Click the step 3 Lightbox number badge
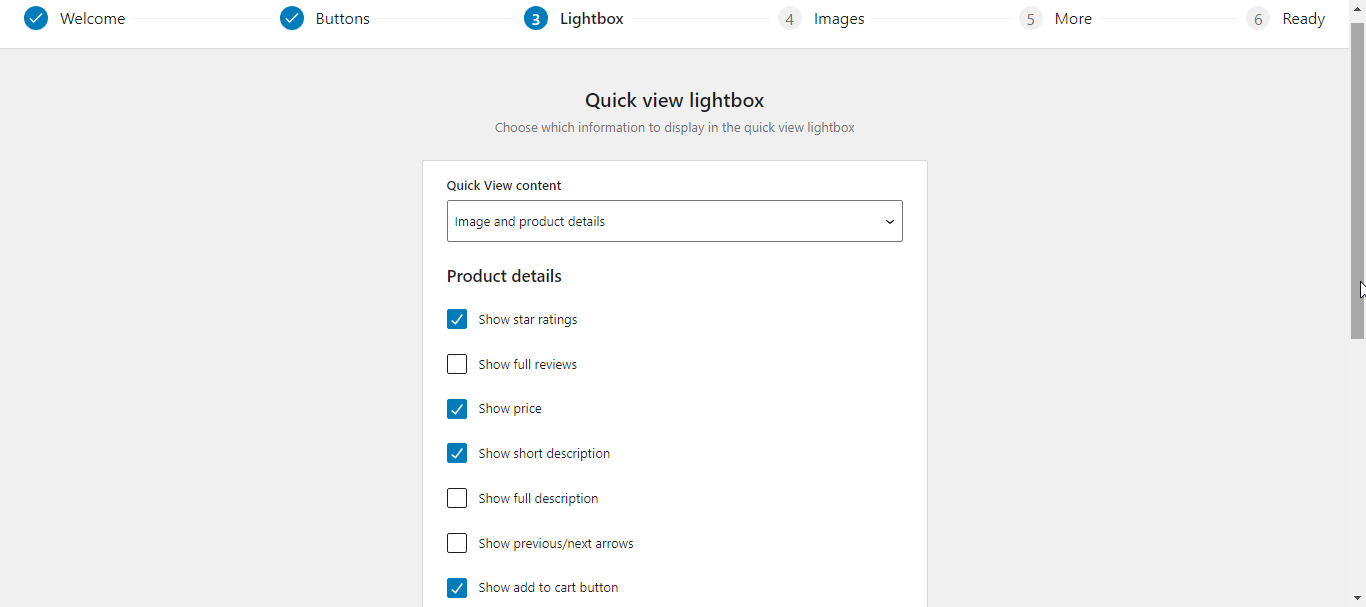 (x=536, y=18)
